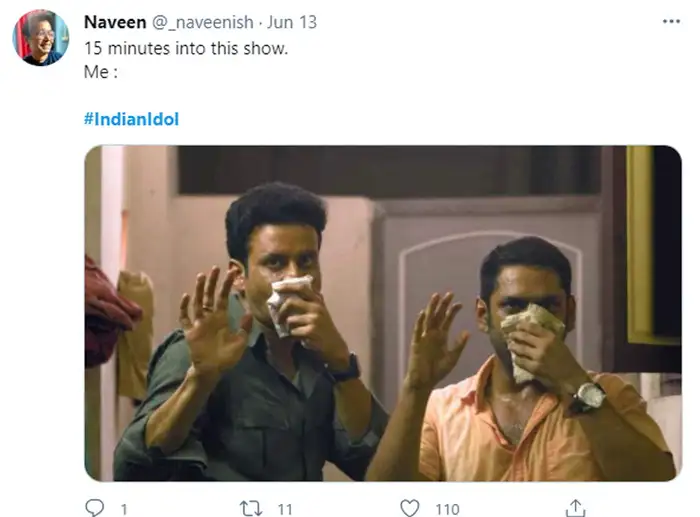This screenshot has height=517, width=700.
Task: Click the reply count showing 1
Action: 124,510
